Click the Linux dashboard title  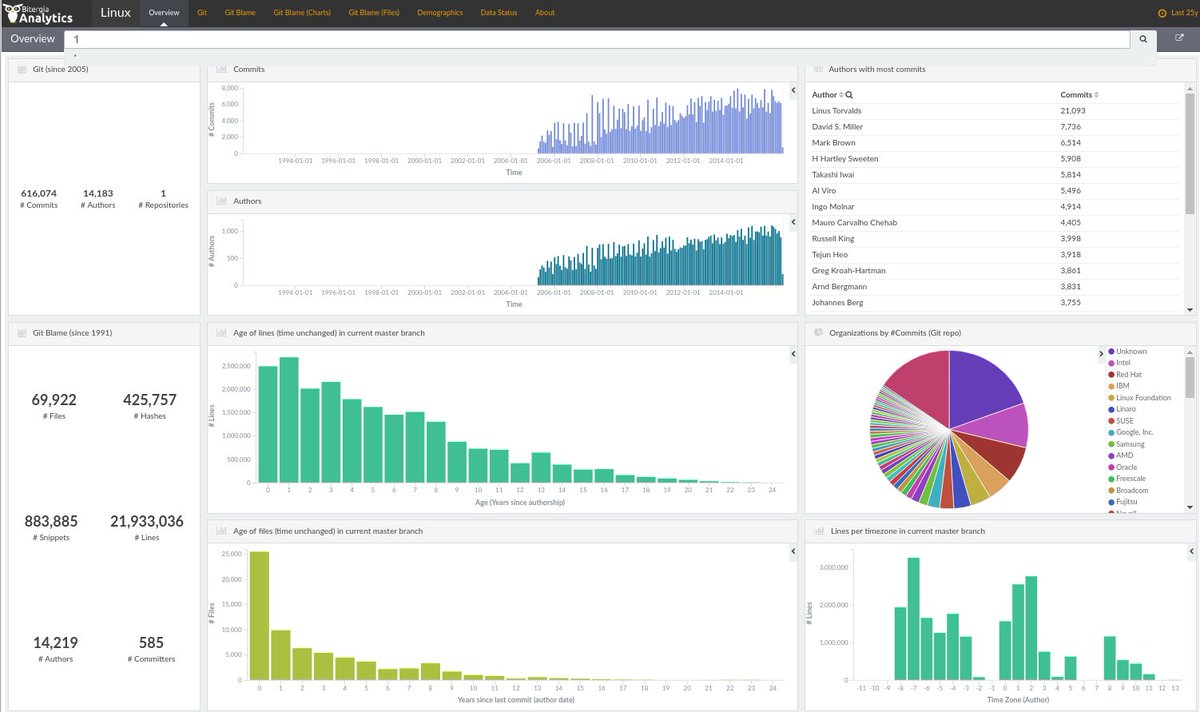(115, 13)
